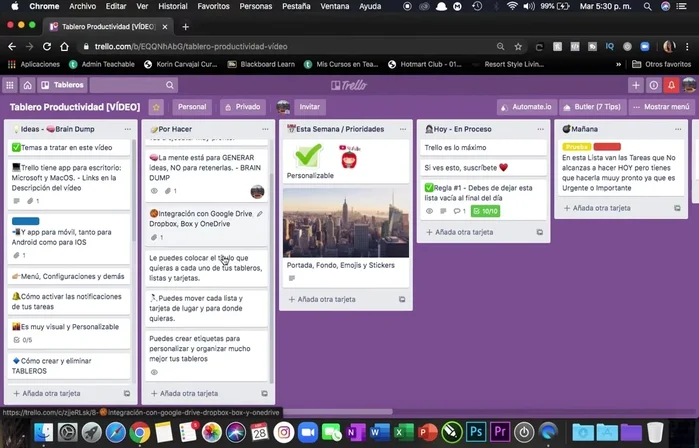699x448 pixels.
Task: Click card template icon in Ideas list footer
Action: pos(127,394)
